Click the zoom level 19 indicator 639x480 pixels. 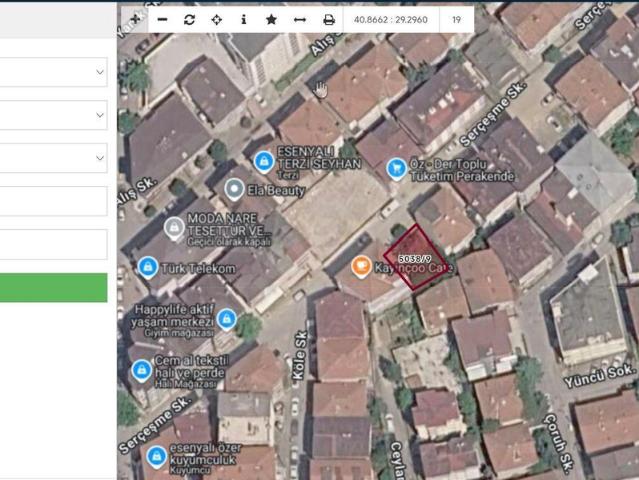click(456, 20)
